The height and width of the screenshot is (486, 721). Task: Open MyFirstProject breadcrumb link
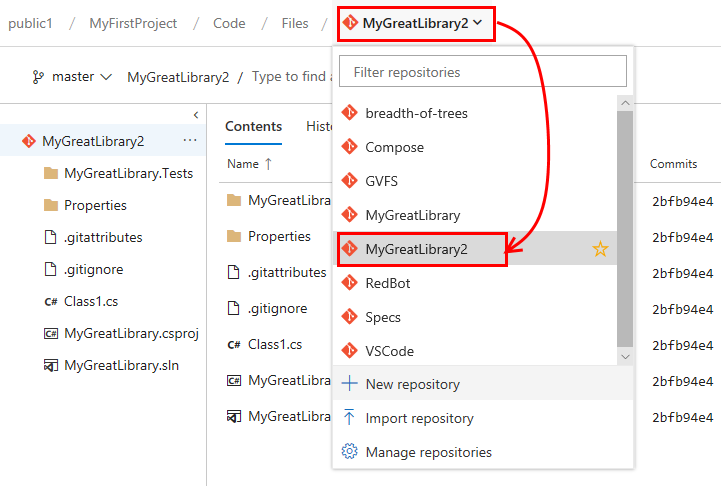click(133, 23)
